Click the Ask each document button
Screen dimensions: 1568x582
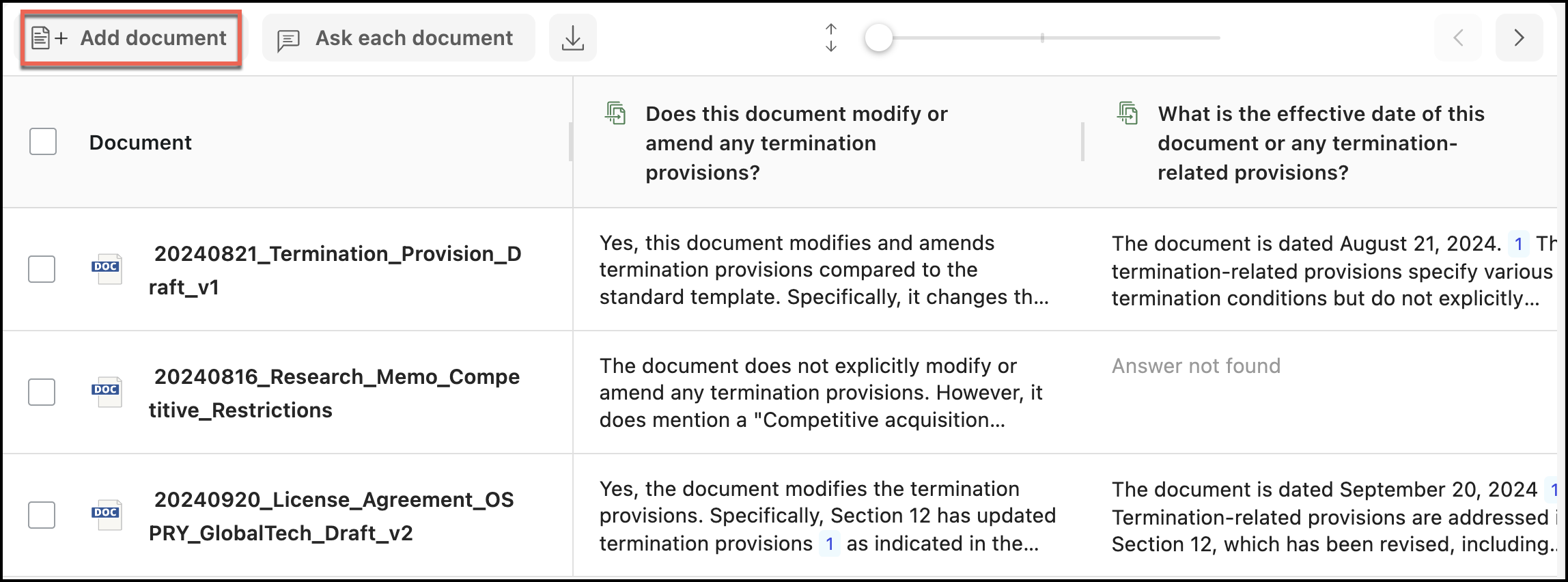399,38
